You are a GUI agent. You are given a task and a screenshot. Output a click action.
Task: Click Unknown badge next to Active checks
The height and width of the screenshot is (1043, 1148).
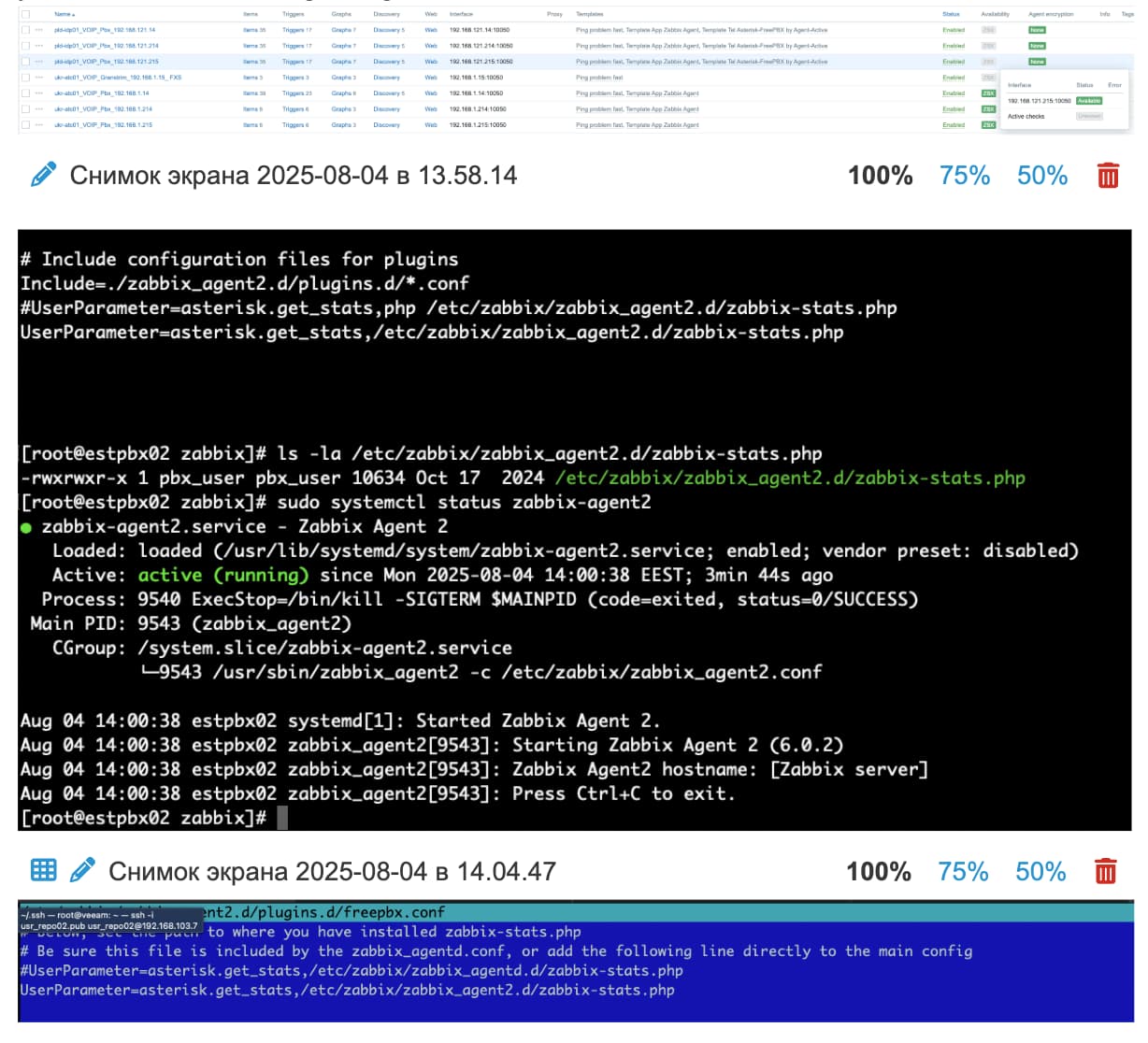pyautogui.click(x=1089, y=116)
